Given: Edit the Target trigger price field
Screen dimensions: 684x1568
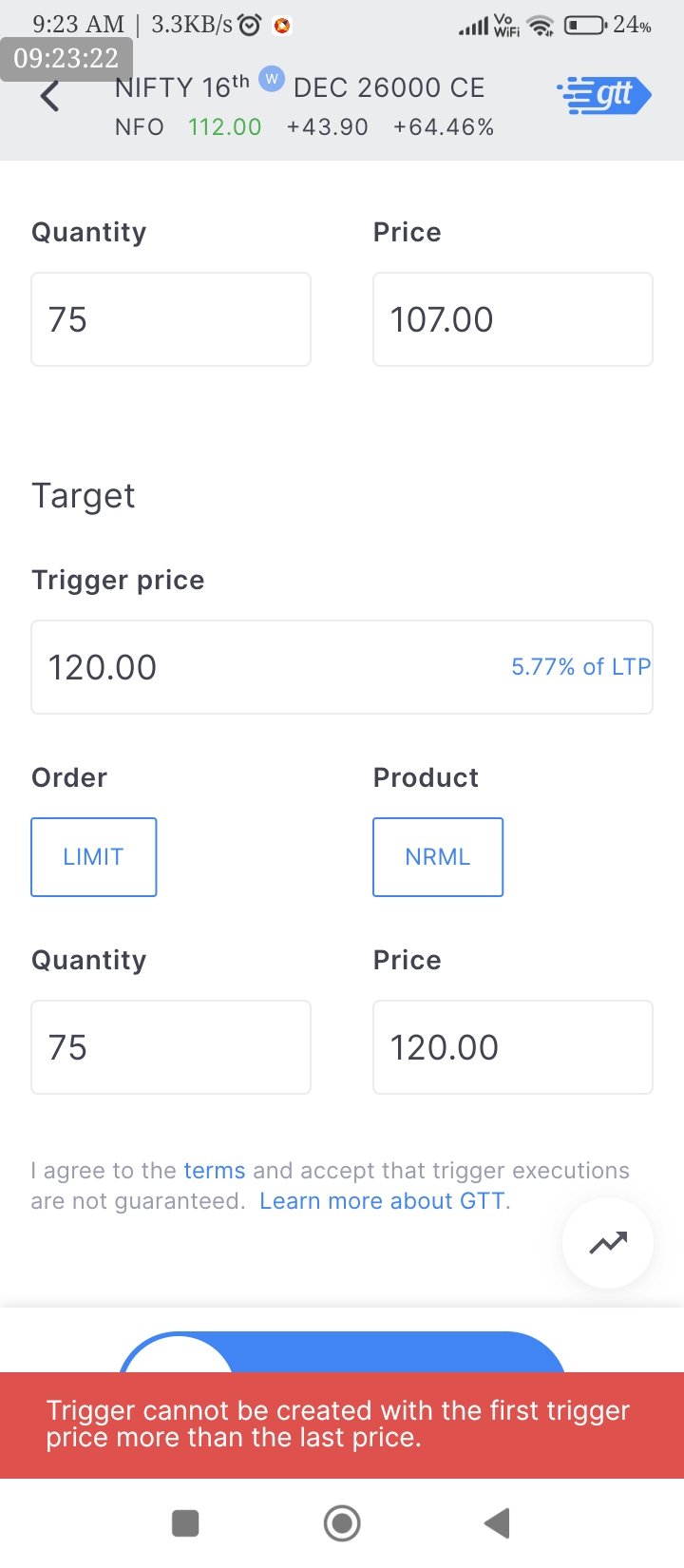Looking at the screenshot, I should pyautogui.click(x=266, y=667).
